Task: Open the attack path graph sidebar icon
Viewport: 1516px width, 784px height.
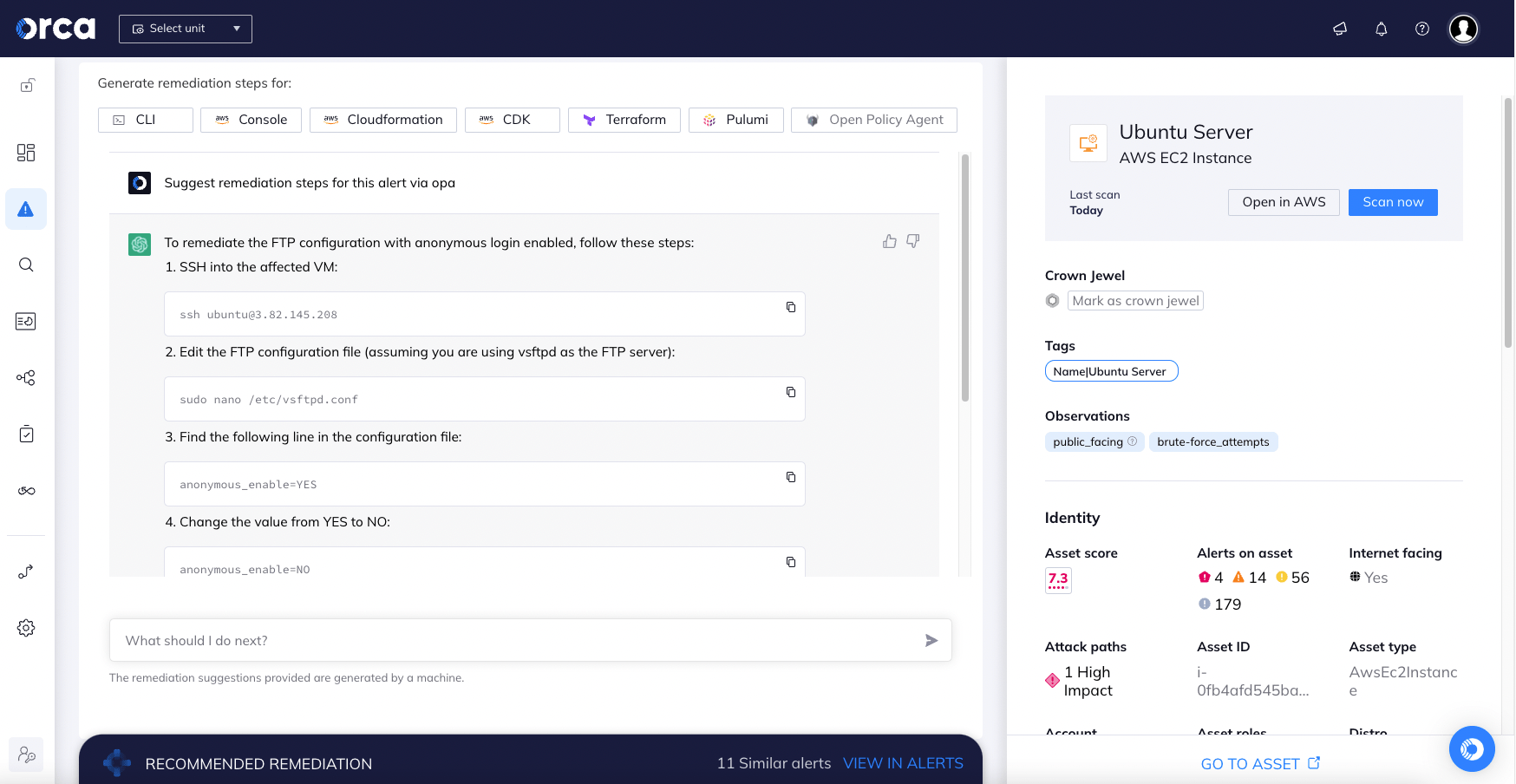Action: tap(26, 377)
